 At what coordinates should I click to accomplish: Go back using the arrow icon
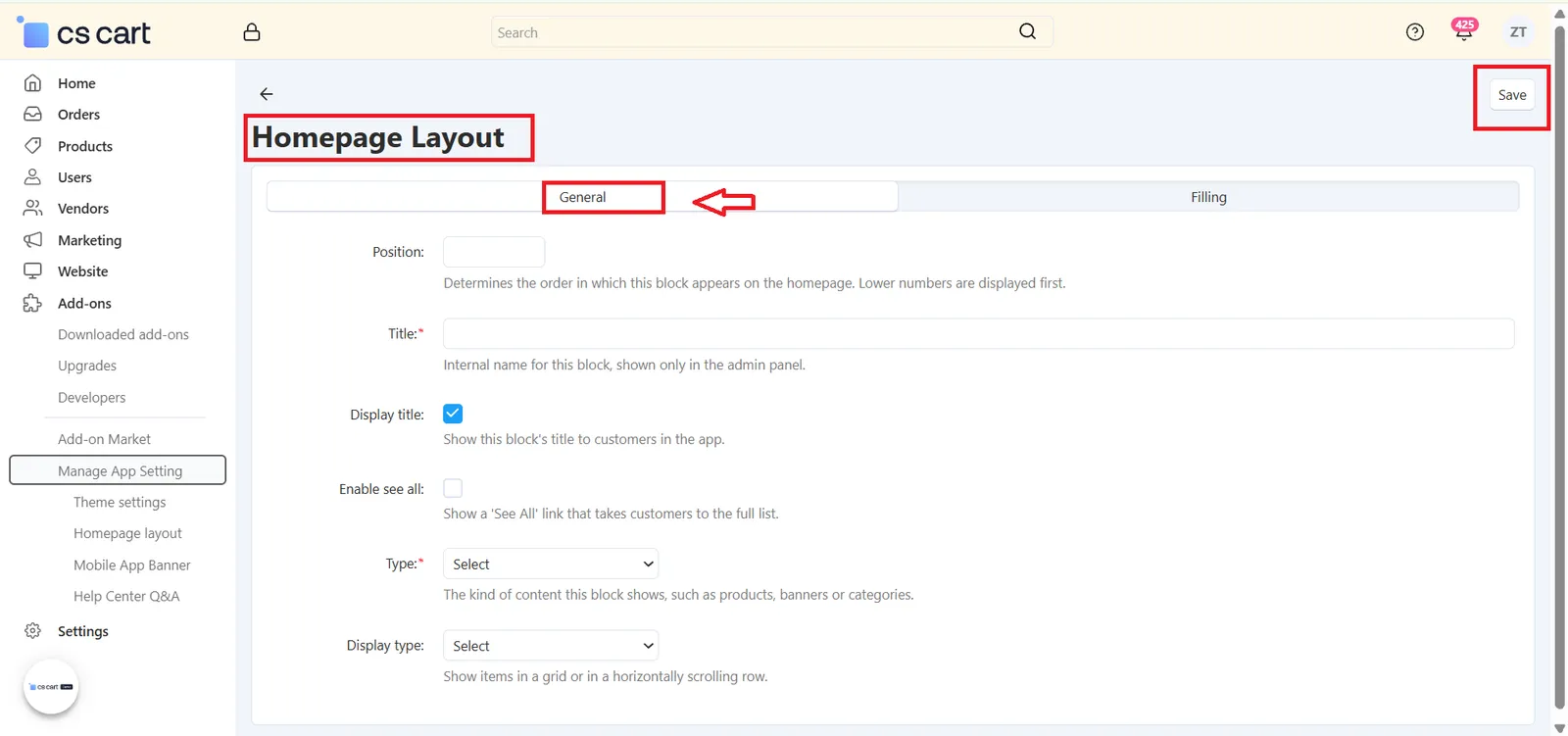coord(267,94)
